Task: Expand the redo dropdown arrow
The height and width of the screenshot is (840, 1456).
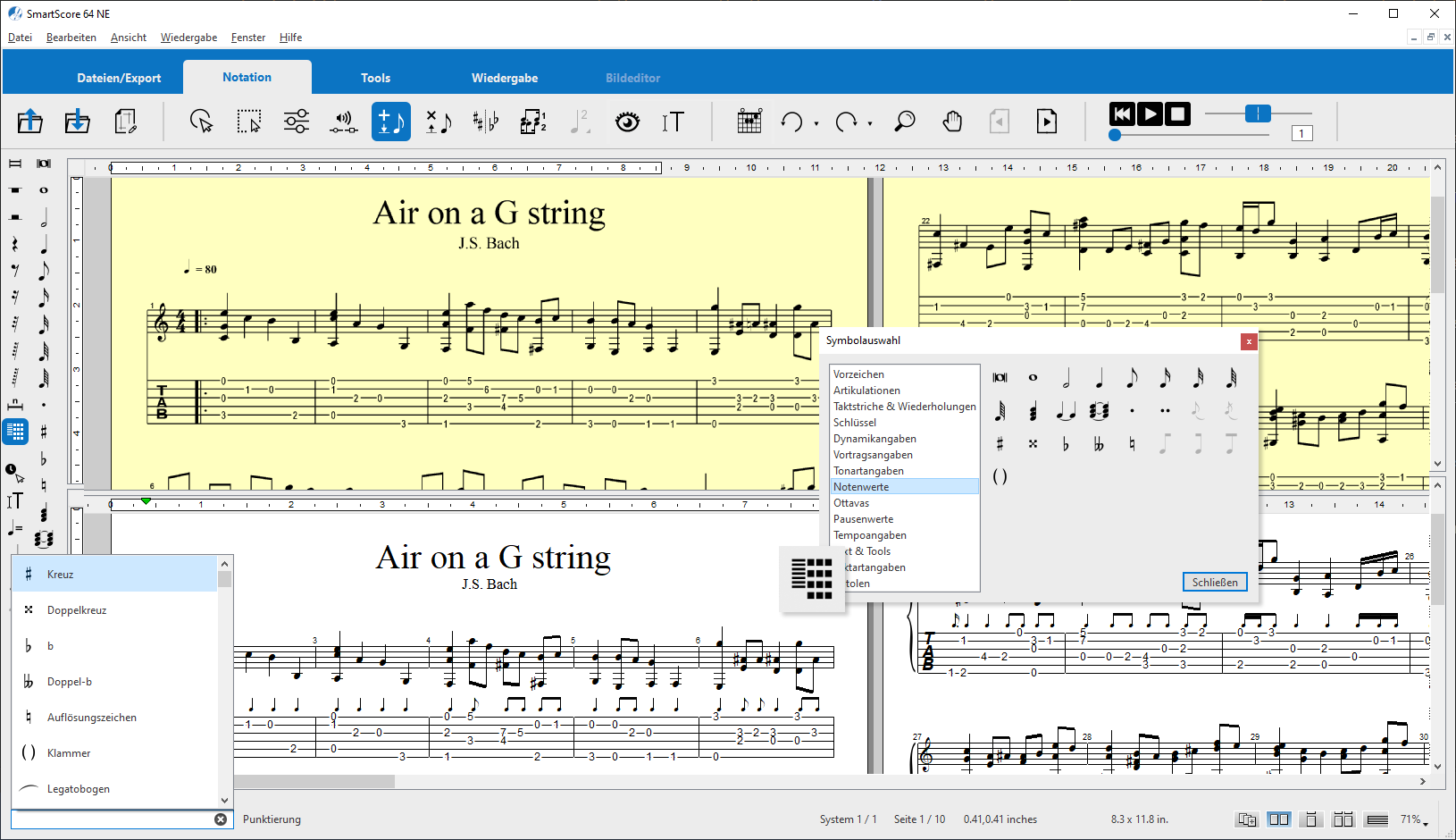Action: [x=870, y=124]
